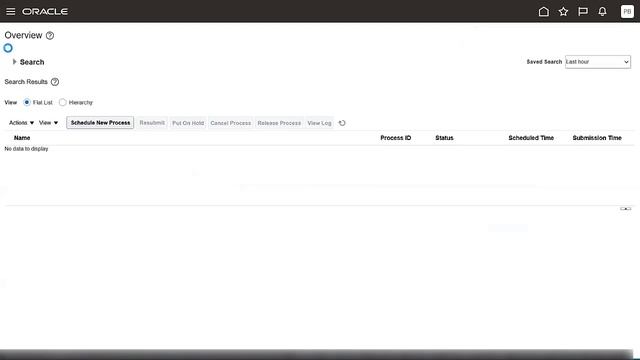
Task: Click the Oracle logo
Action: (x=45, y=11)
